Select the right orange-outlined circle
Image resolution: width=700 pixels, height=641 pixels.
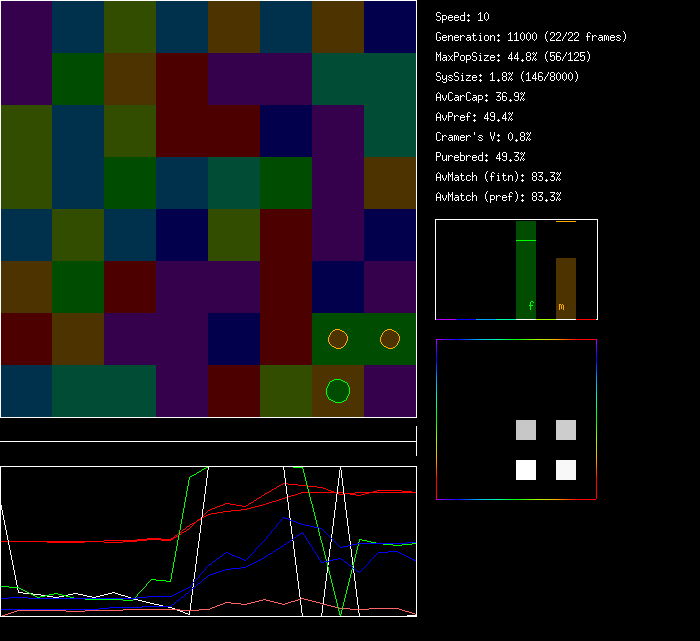tap(390, 339)
